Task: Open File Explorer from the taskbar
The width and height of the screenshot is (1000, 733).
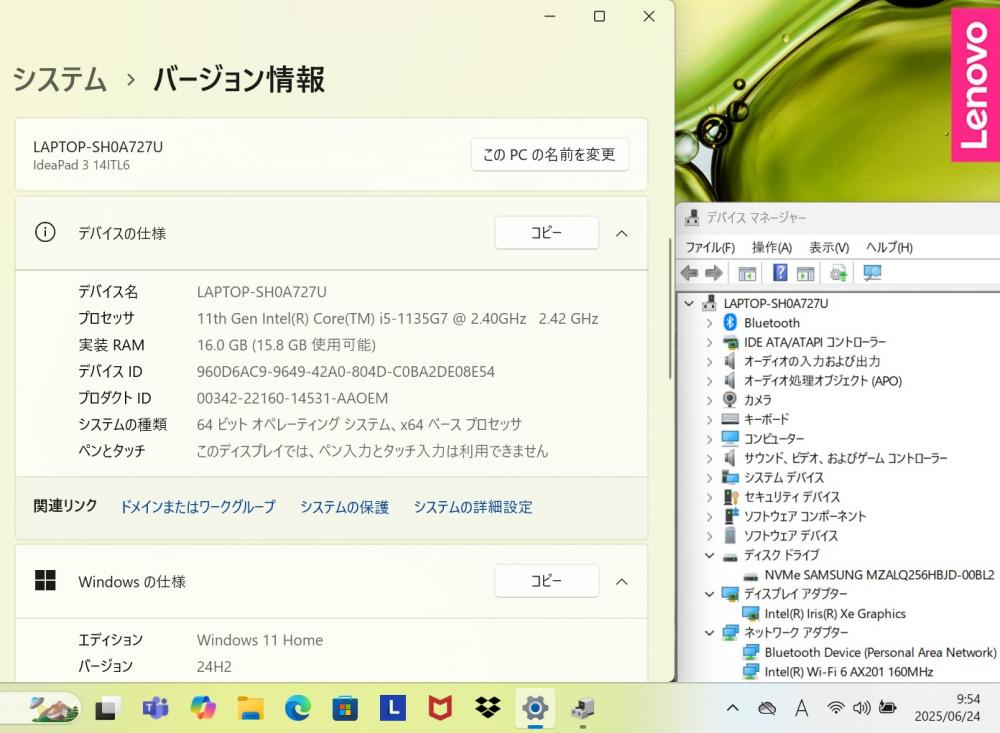Action: pos(250,707)
